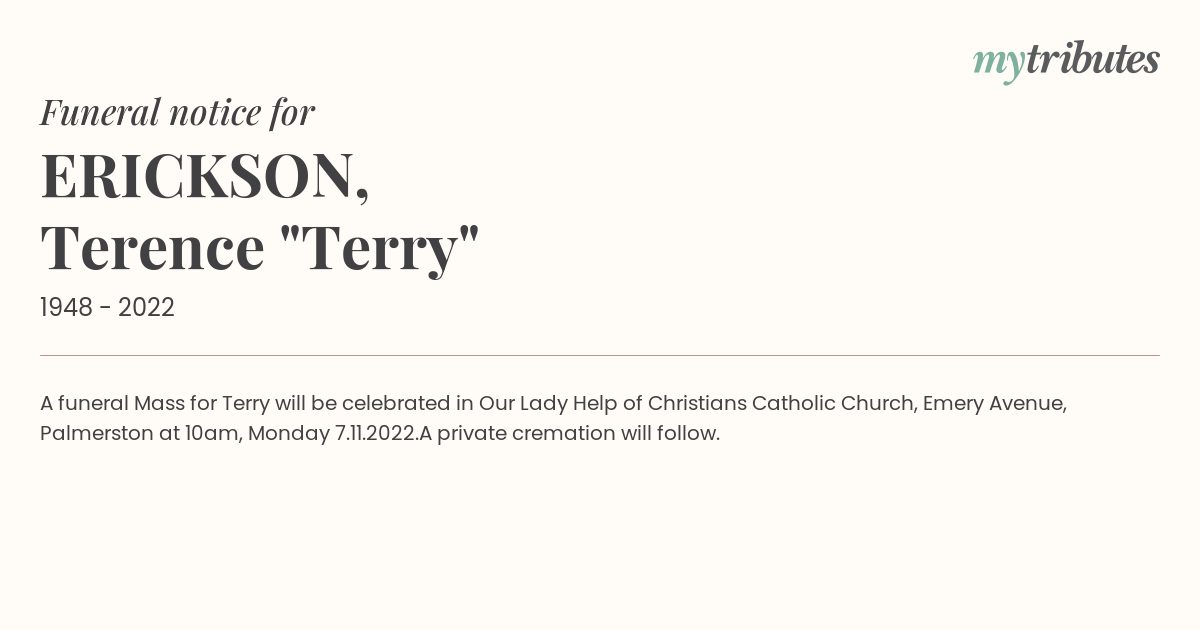Click the date 'Monday 7.11.2022'

[x=332, y=434]
